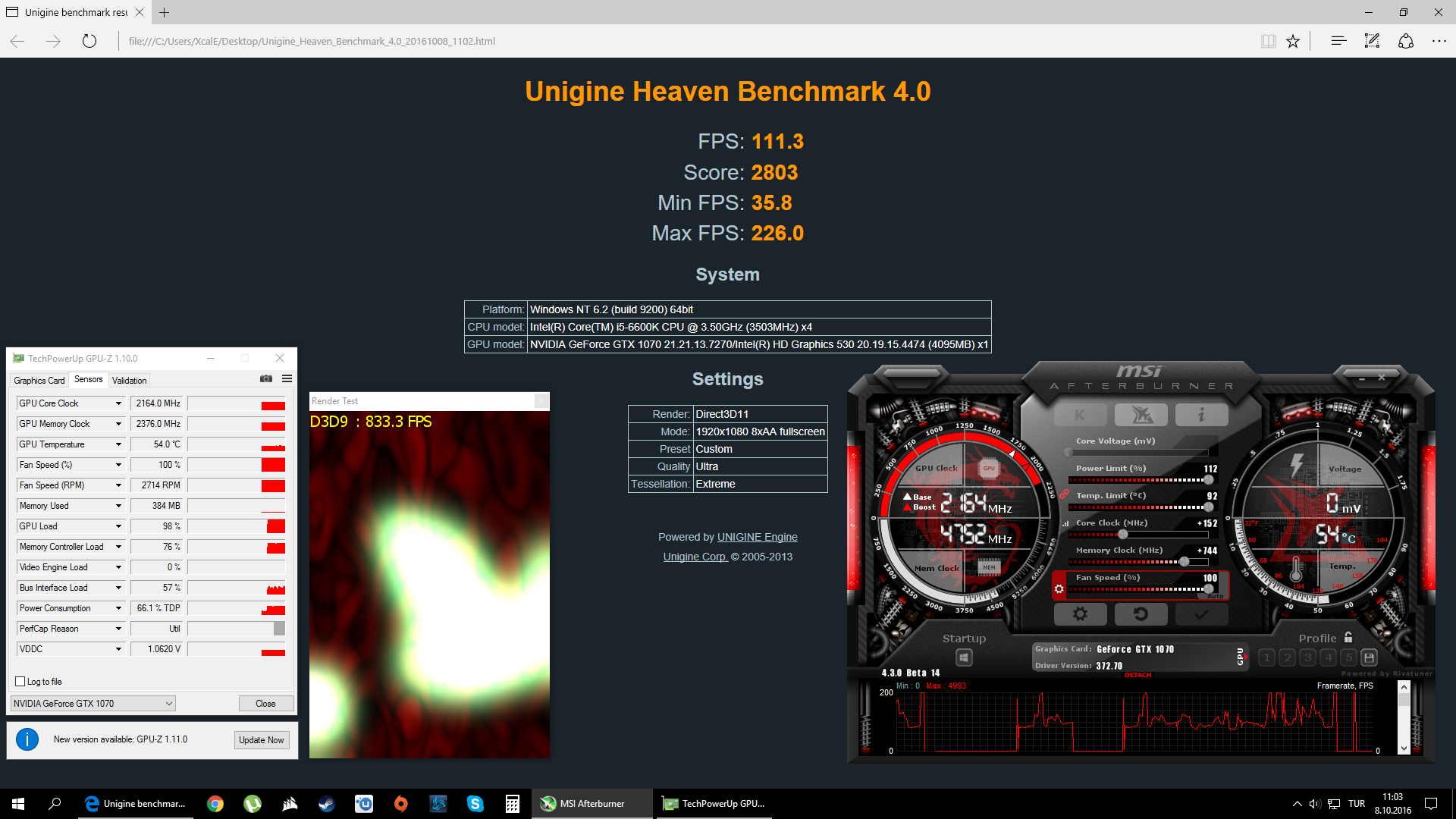Toggle Afterburner apply-at-Startup Windows button
Viewport: 1456px width, 819px height.
pyautogui.click(x=964, y=657)
